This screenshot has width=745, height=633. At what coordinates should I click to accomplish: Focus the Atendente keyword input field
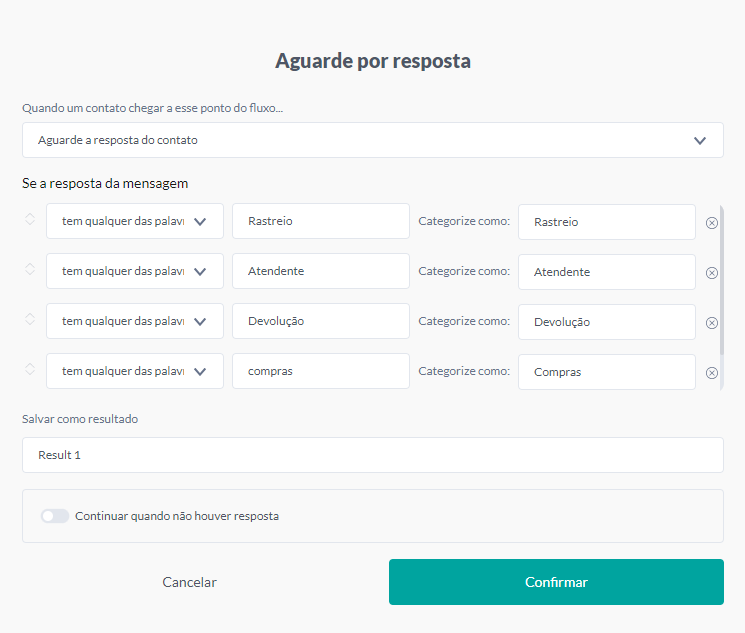coord(320,271)
